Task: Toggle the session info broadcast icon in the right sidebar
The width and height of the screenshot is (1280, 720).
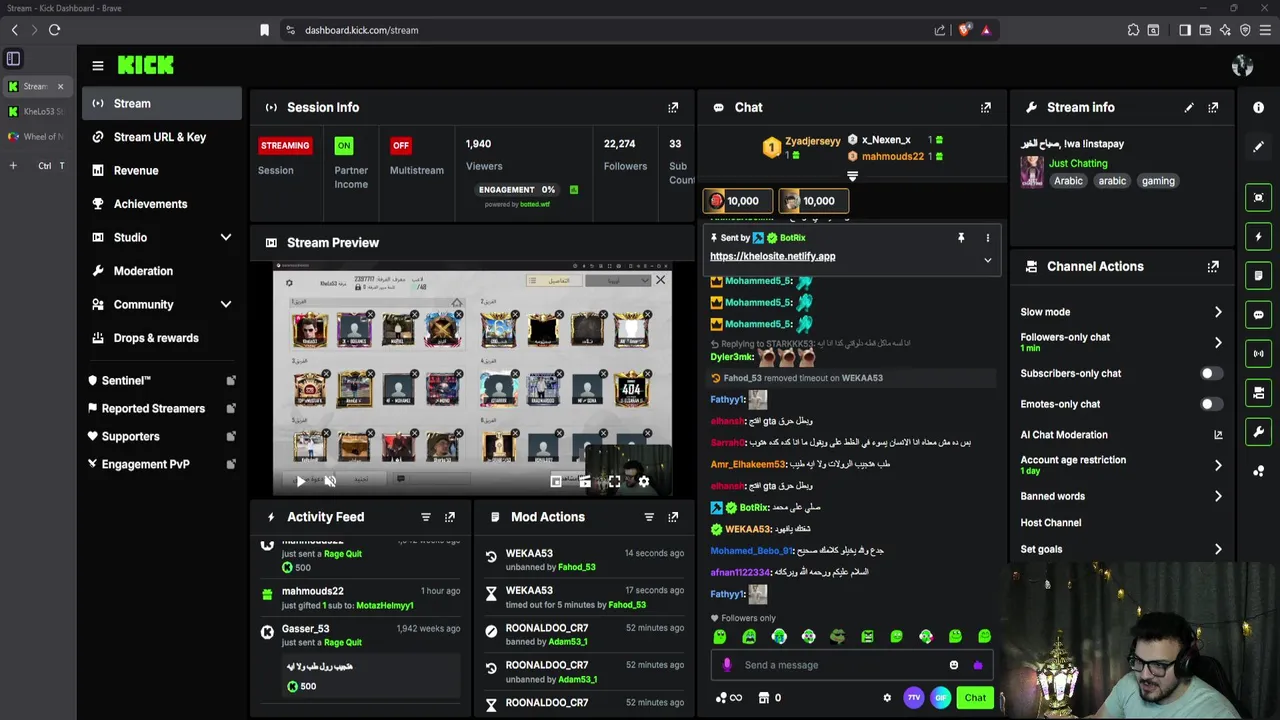Action: (x=1258, y=353)
